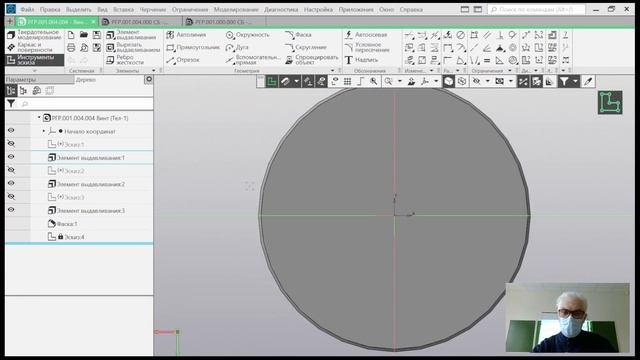
Task: Click the tree search input field
Action: point(85,104)
